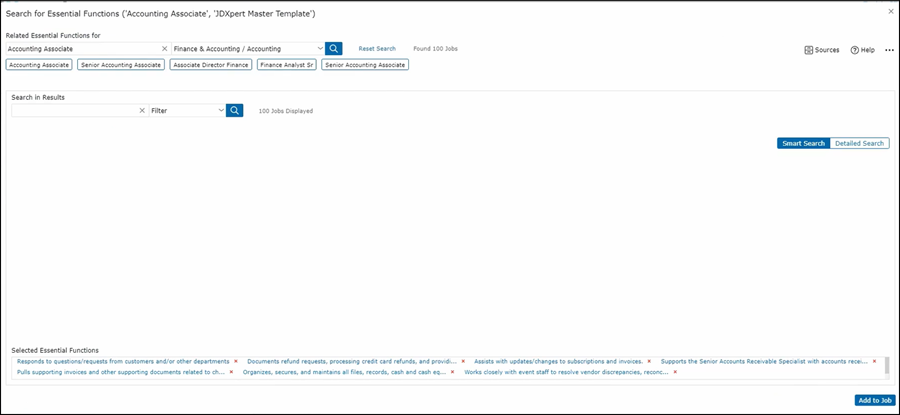This screenshot has height=415, width=900.
Task: Remove 'Responds to questions/requests' selected function
Action: tap(236, 361)
